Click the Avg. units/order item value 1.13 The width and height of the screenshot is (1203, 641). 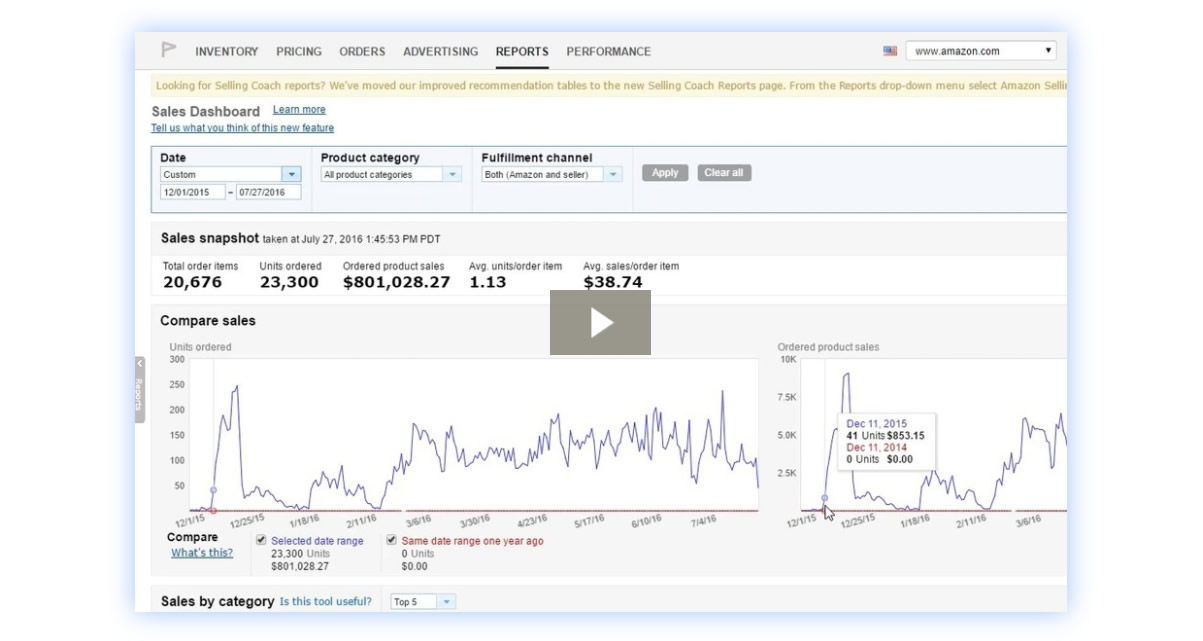tap(488, 282)
